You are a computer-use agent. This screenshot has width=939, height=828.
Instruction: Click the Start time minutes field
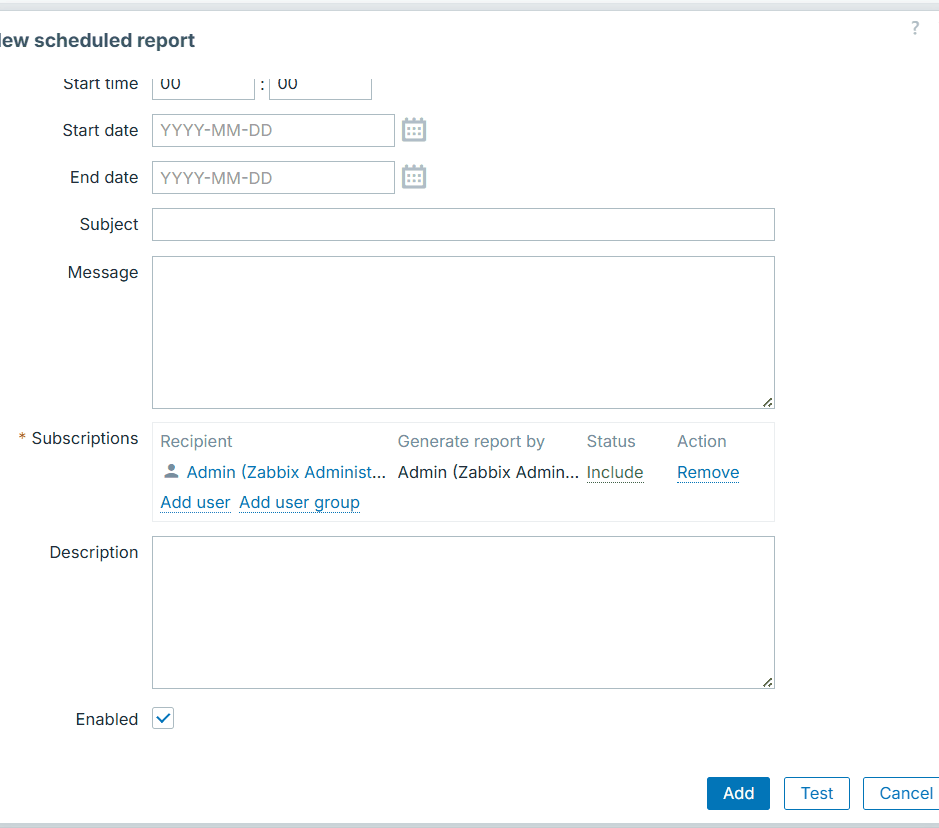[320, 86]
